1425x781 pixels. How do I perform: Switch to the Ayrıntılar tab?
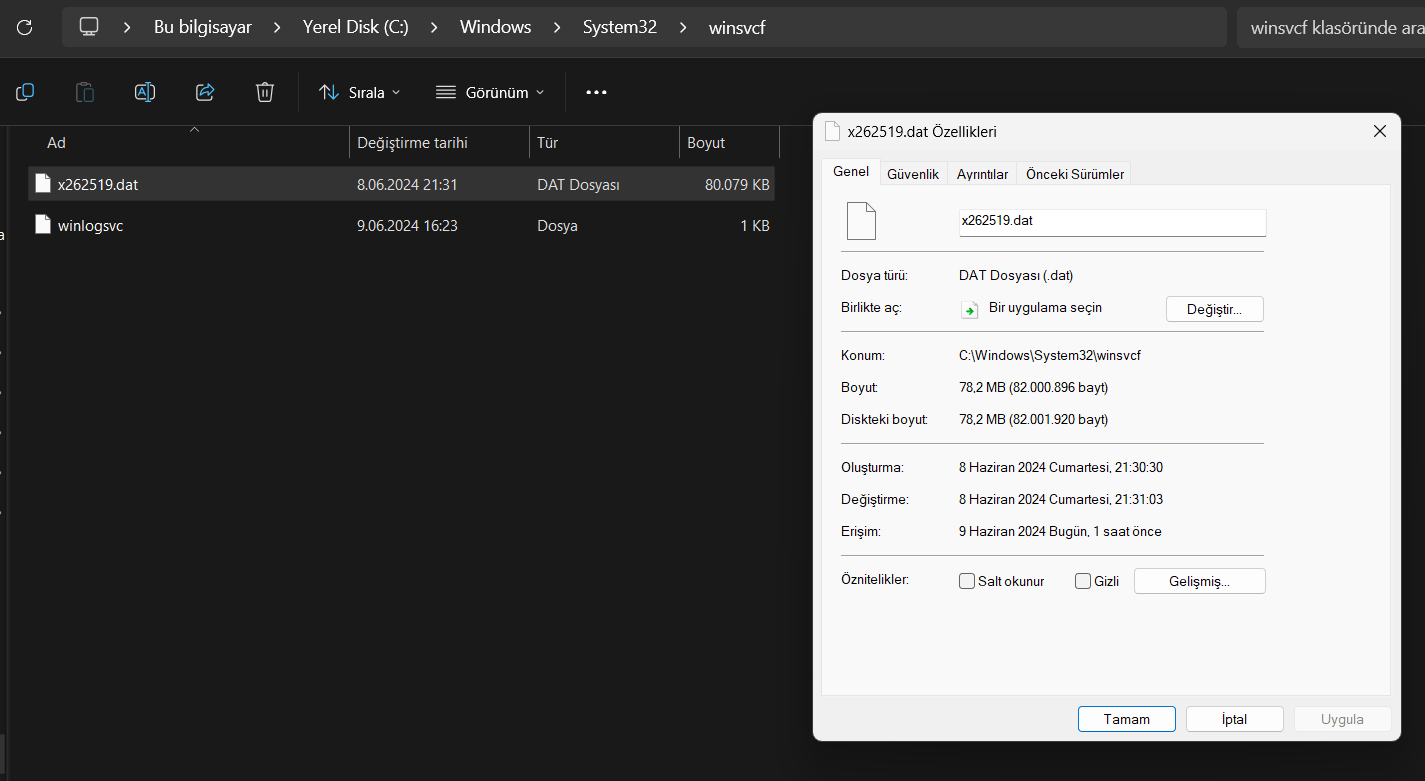982,174
